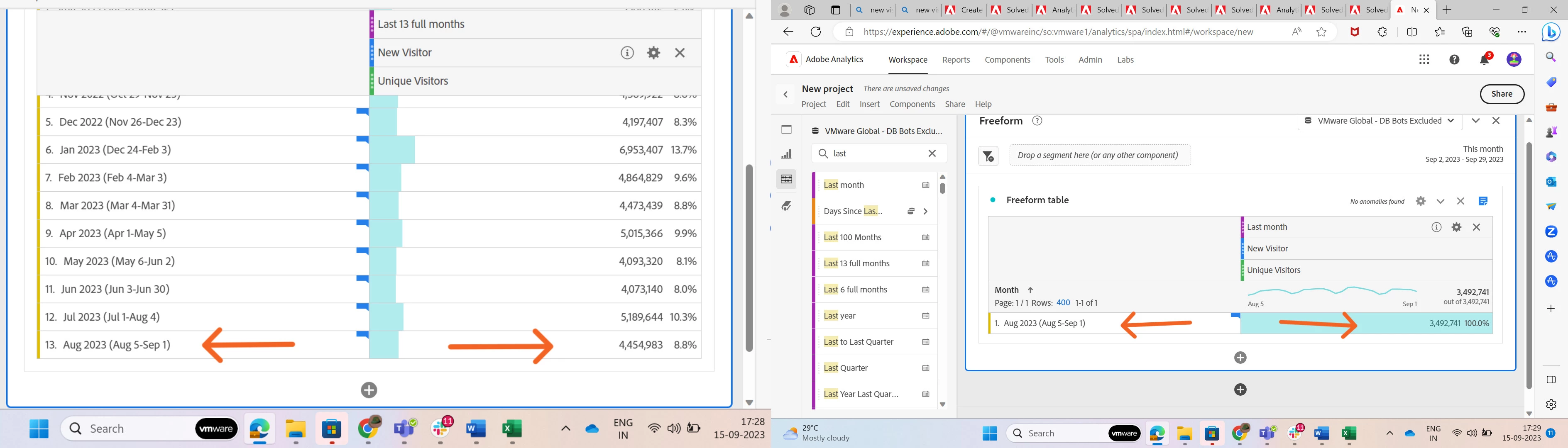The width and height of the screenshot is (1568, 448).
Task: Open Freeform table settings gear
Action: (1421, 201)
